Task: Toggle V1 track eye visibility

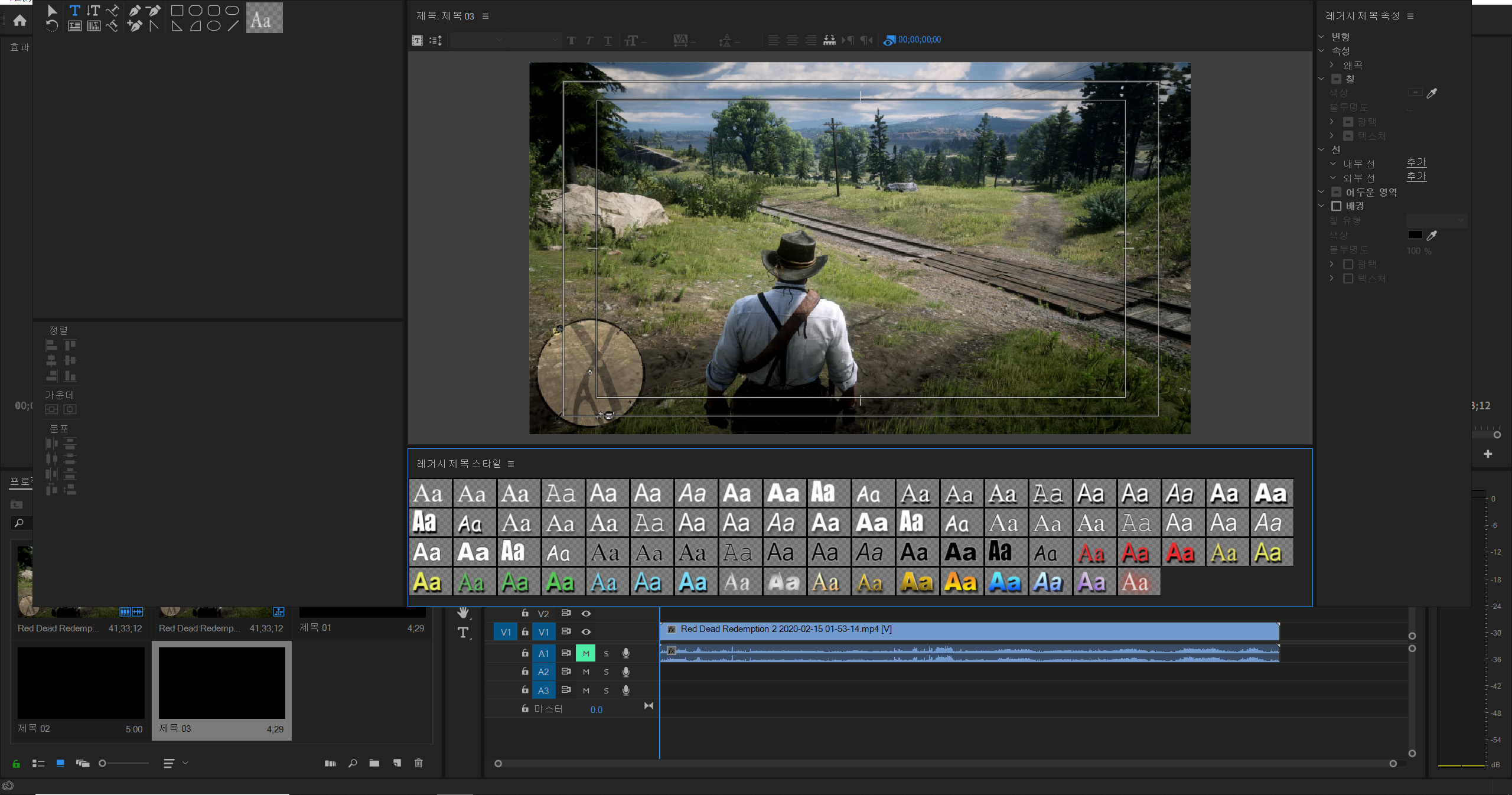Action: (x=586, y=632)
